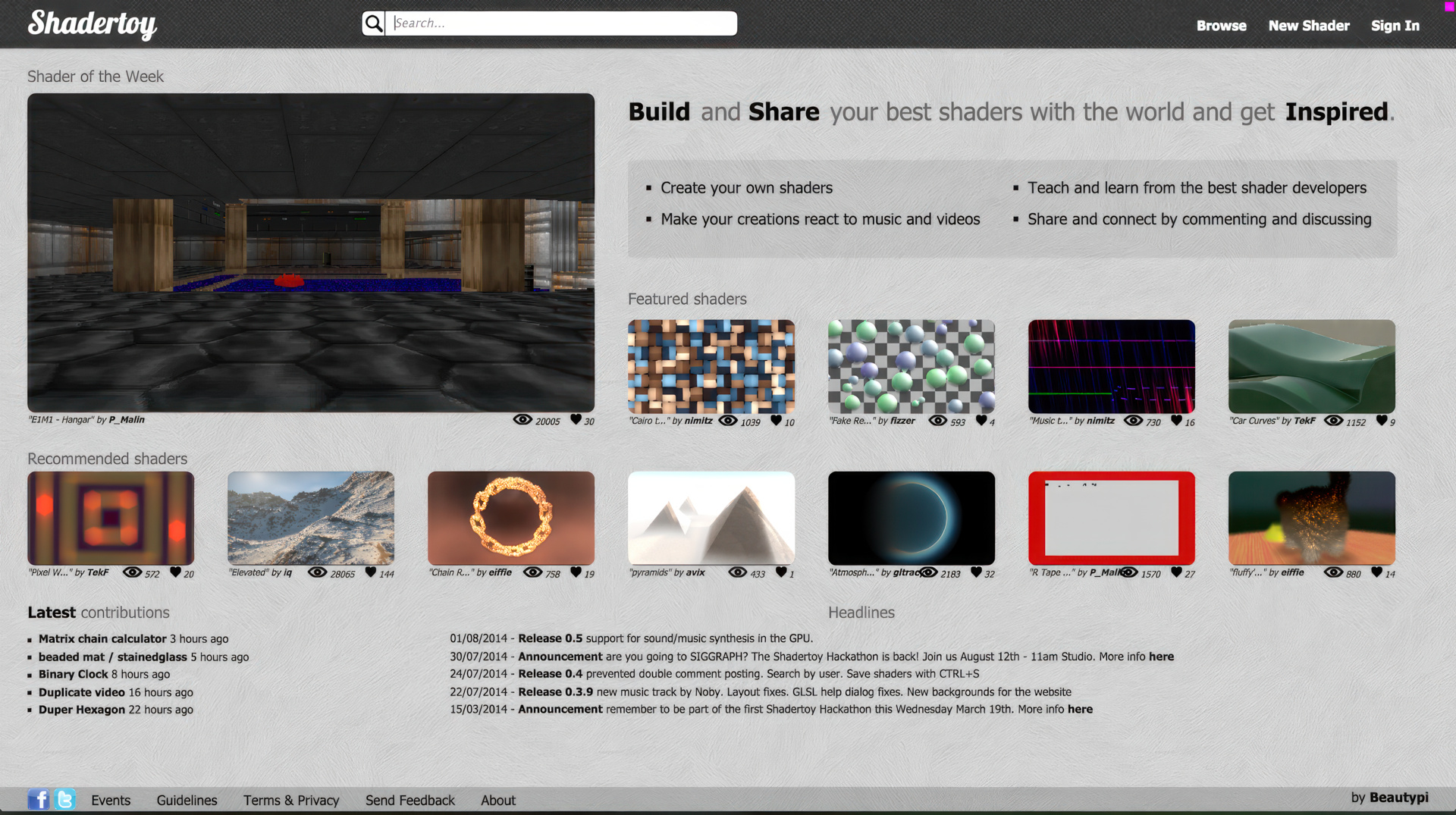Open the Chain R... golden ring thumbnail
The image size is (1456, 815).
click(510, 518)
